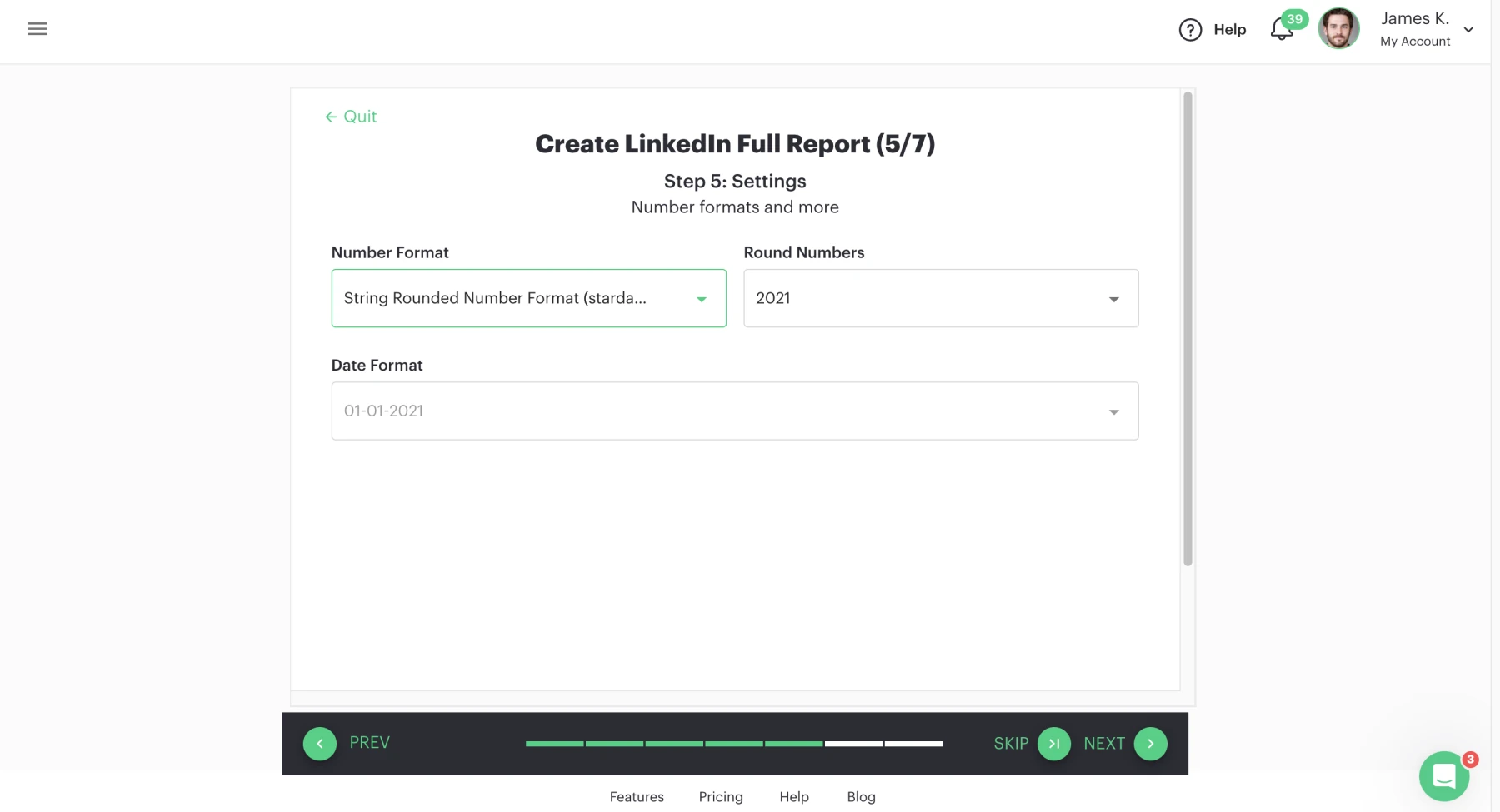Click the Help question mark icon
This screenshot has width=1500, height=812.
pyautogui.click(x=1190, y=30)
